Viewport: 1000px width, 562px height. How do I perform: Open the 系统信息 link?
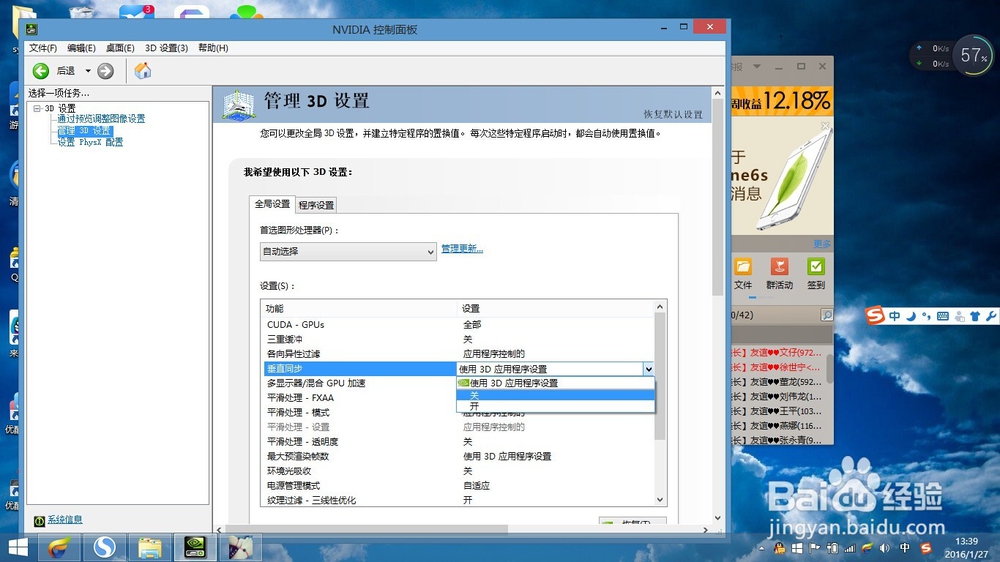[x=64, y=520]
